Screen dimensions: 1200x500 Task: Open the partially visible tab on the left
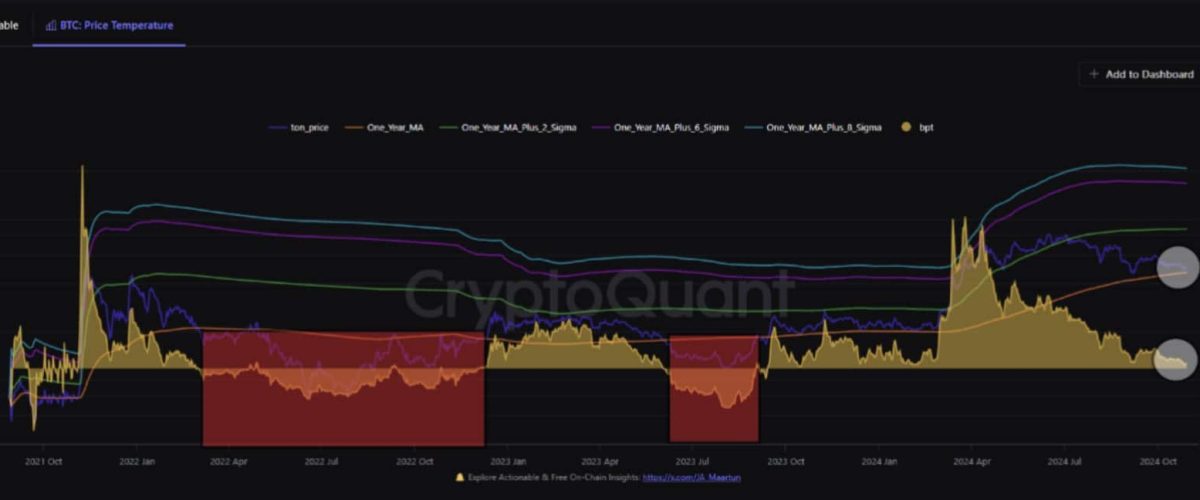tap(10, 25)
